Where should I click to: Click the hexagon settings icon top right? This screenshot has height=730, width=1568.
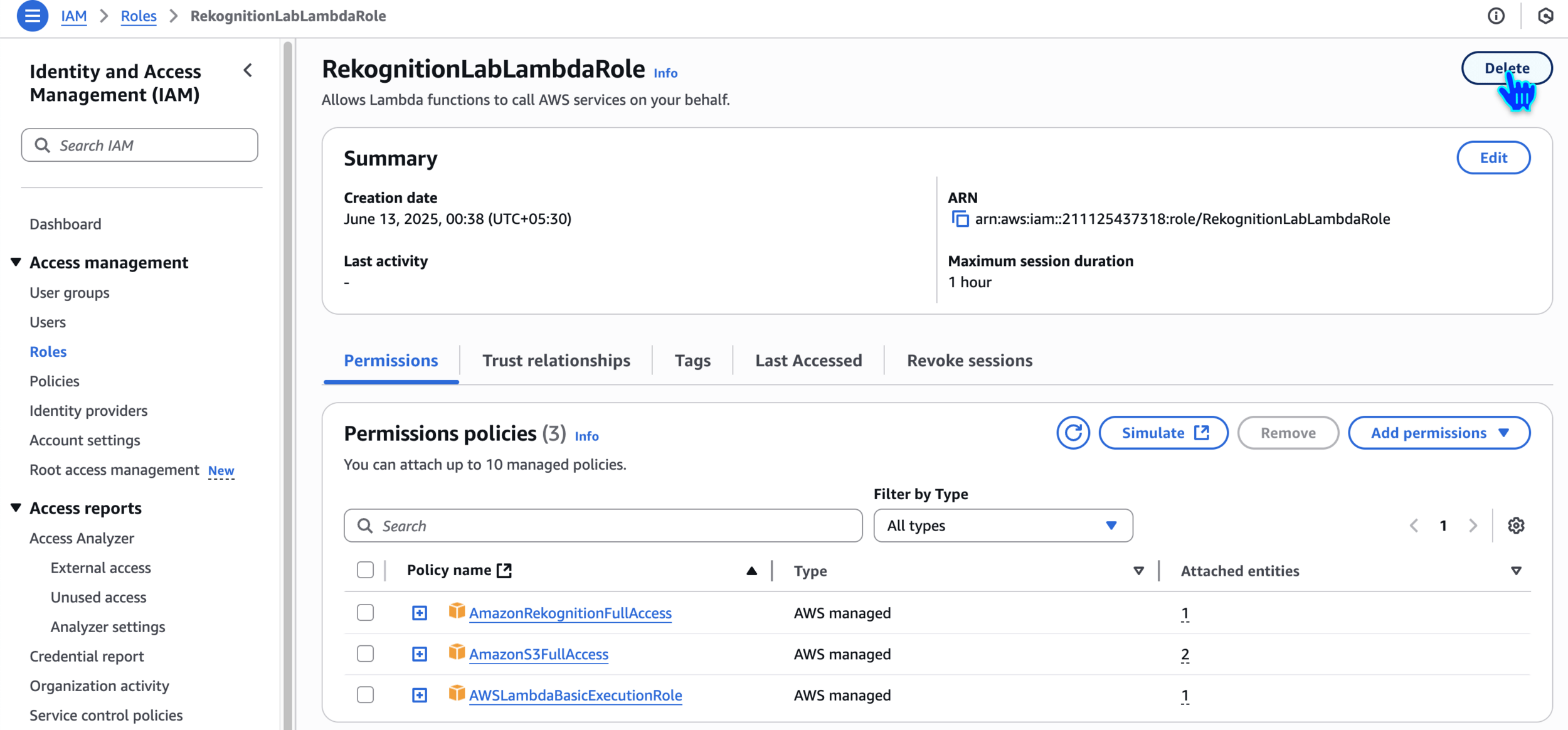coord(1545,16)
